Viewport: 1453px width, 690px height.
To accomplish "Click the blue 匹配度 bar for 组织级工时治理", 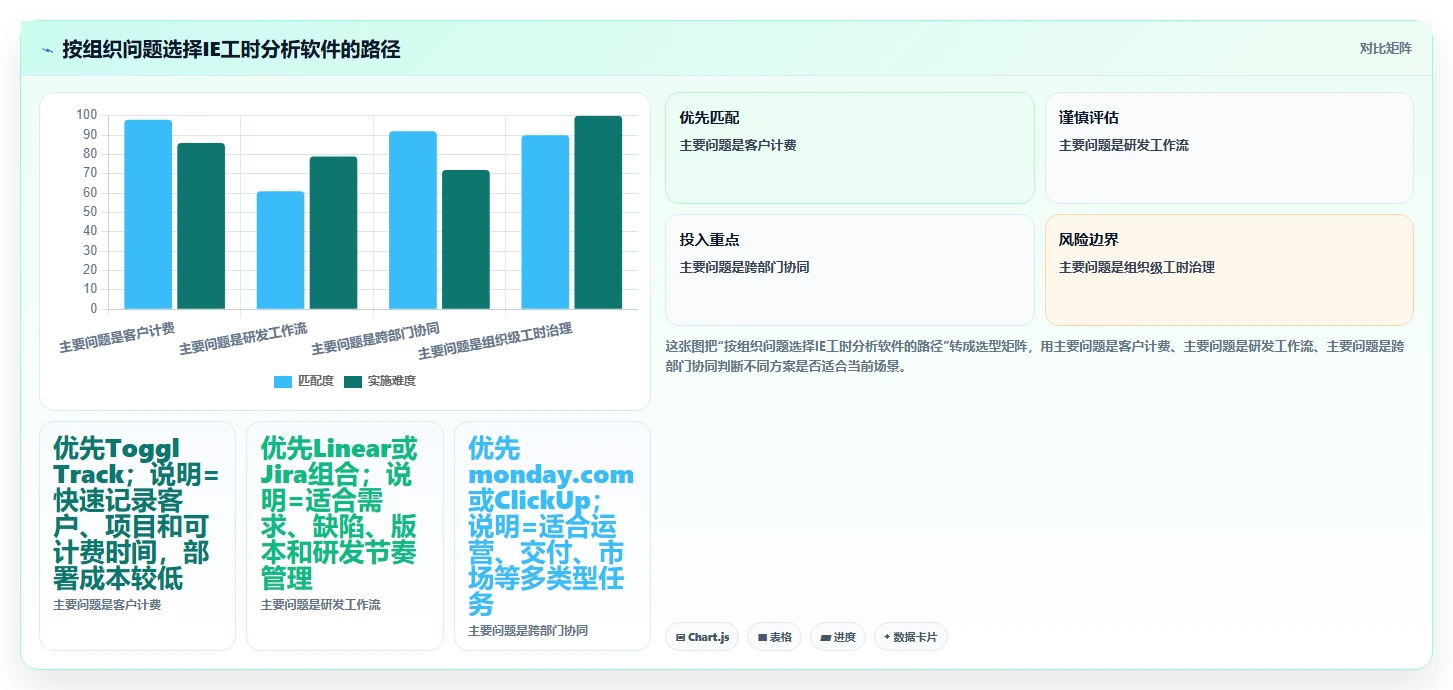I will coord(545,222).
